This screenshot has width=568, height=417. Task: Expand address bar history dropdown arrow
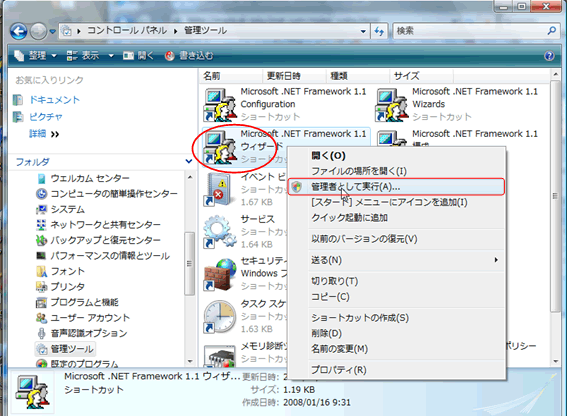363,31
